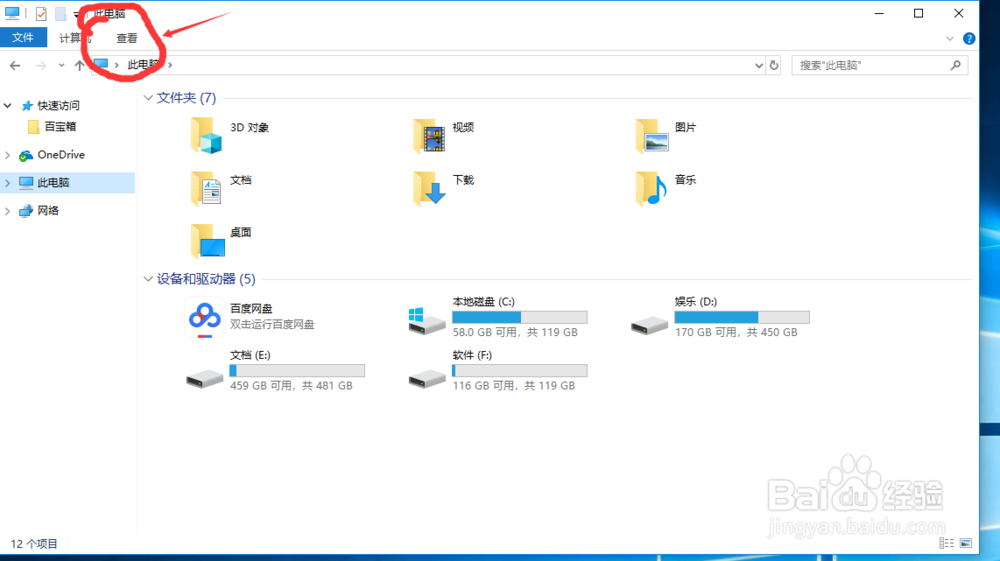The width and height of the screenshot is (1000, 561).
Task: Click the search magnifier icon
Action: 955,65
